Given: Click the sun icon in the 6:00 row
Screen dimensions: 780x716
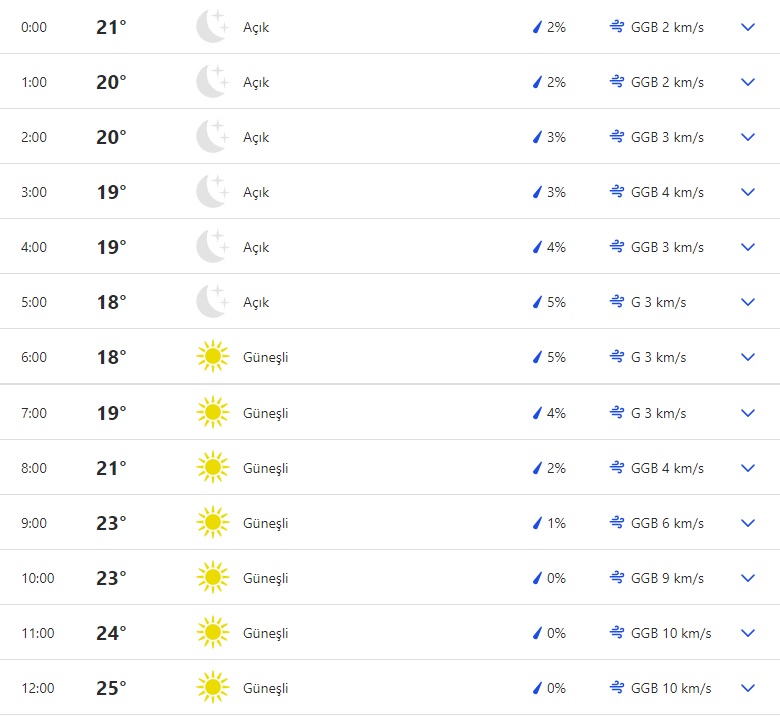Looking at the screenshot, I should click(212, 357).
